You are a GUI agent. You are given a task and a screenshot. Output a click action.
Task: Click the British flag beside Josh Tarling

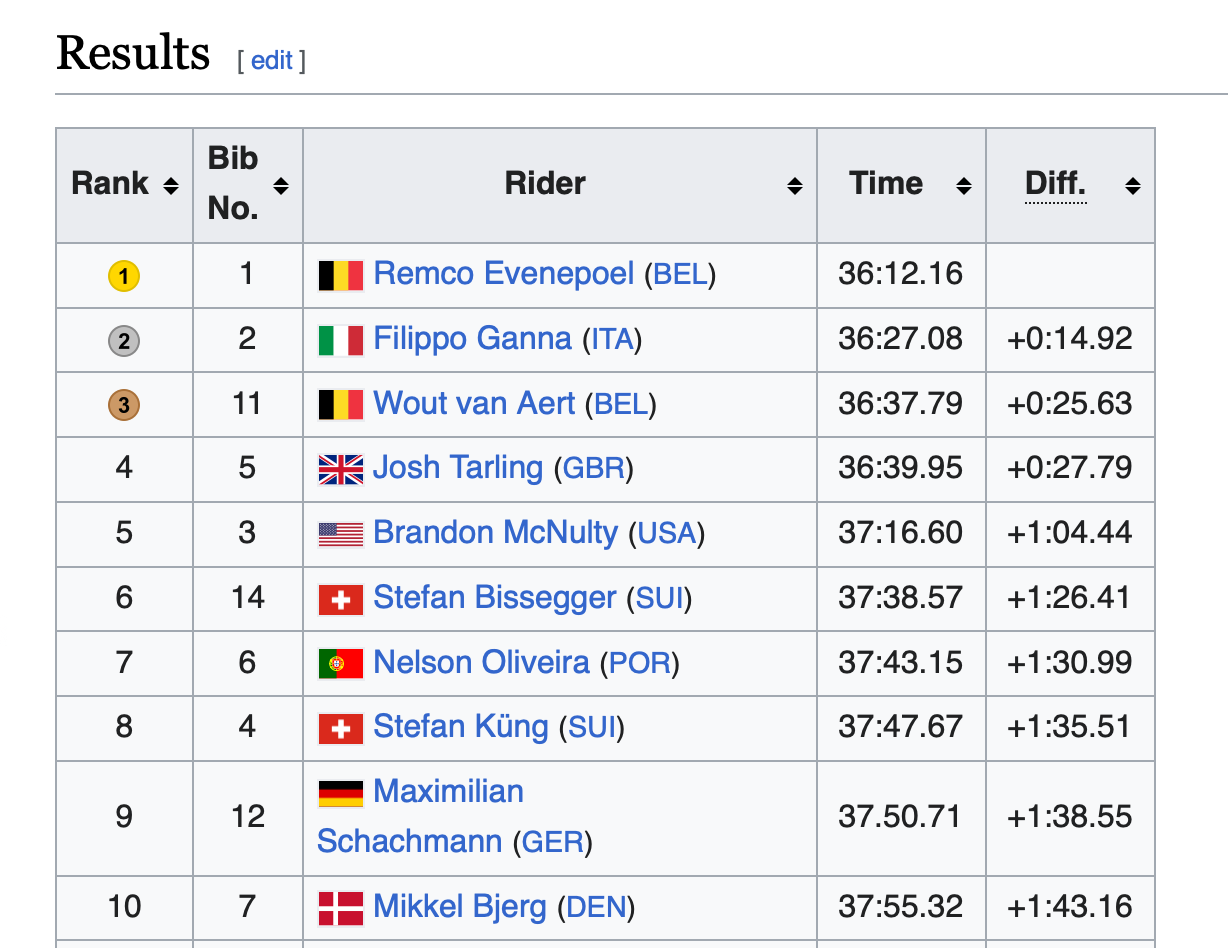(341, 469)
